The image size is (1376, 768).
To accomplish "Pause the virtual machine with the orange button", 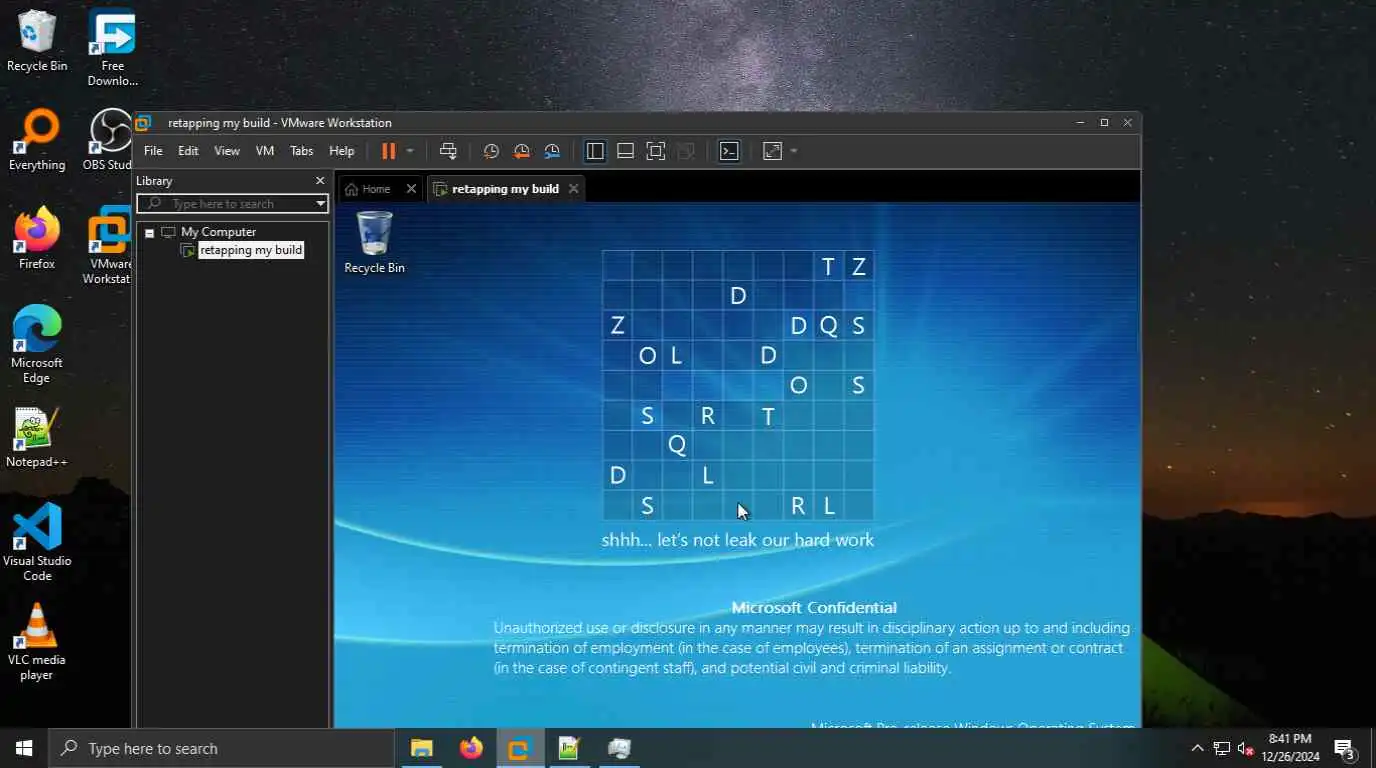I will pos(389,151).
